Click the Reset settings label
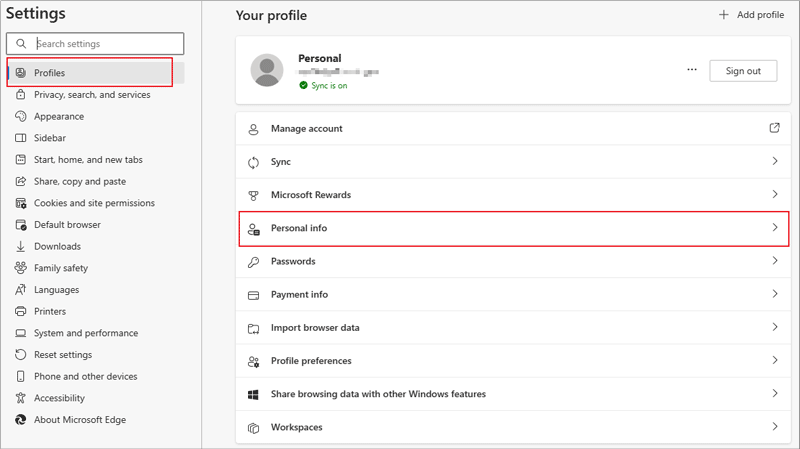Screen dimensions: 800x449 click(x=63, y=355)
